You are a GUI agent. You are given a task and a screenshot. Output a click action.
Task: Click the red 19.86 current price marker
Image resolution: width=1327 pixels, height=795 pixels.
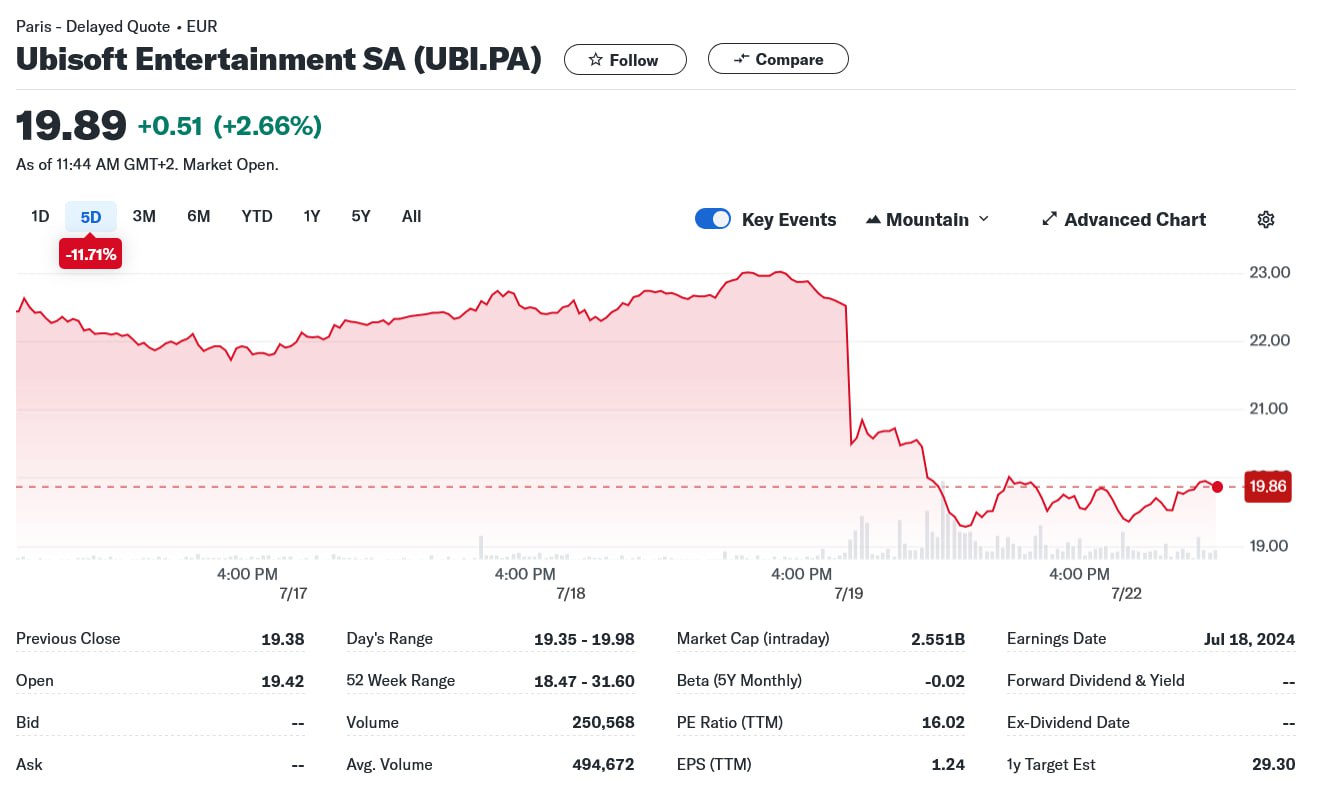[x=1267, y=487]
